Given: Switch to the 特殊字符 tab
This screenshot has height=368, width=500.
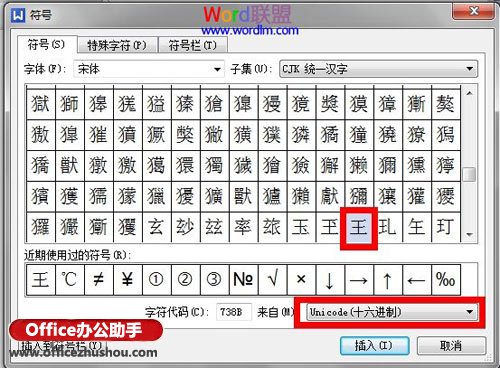Looking at the screenshot, I should (117, 45).
